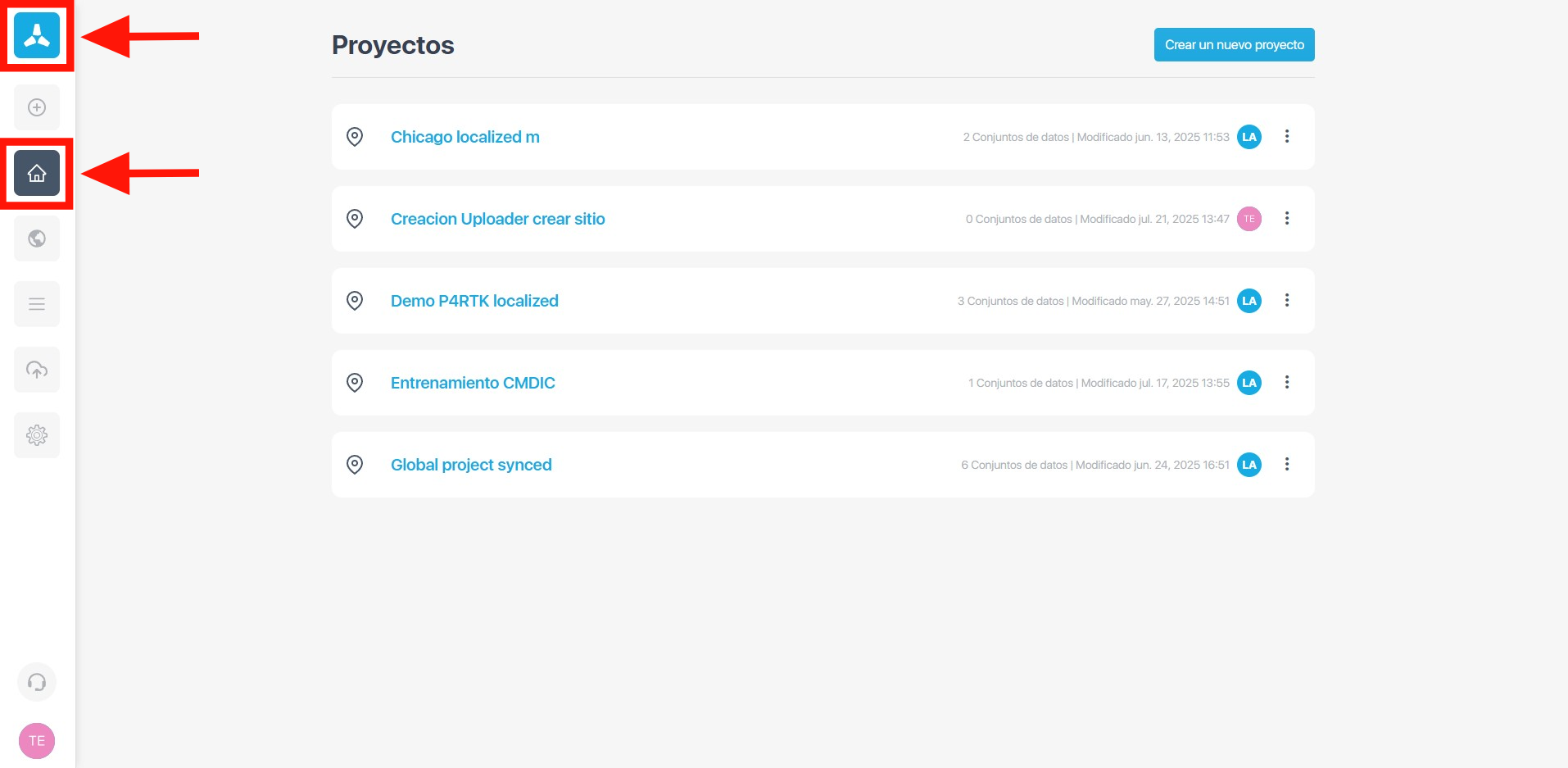The image size is (1568, 768).
Task: Click Crear un nuevo proyecto
Action: pos(1234,44)
